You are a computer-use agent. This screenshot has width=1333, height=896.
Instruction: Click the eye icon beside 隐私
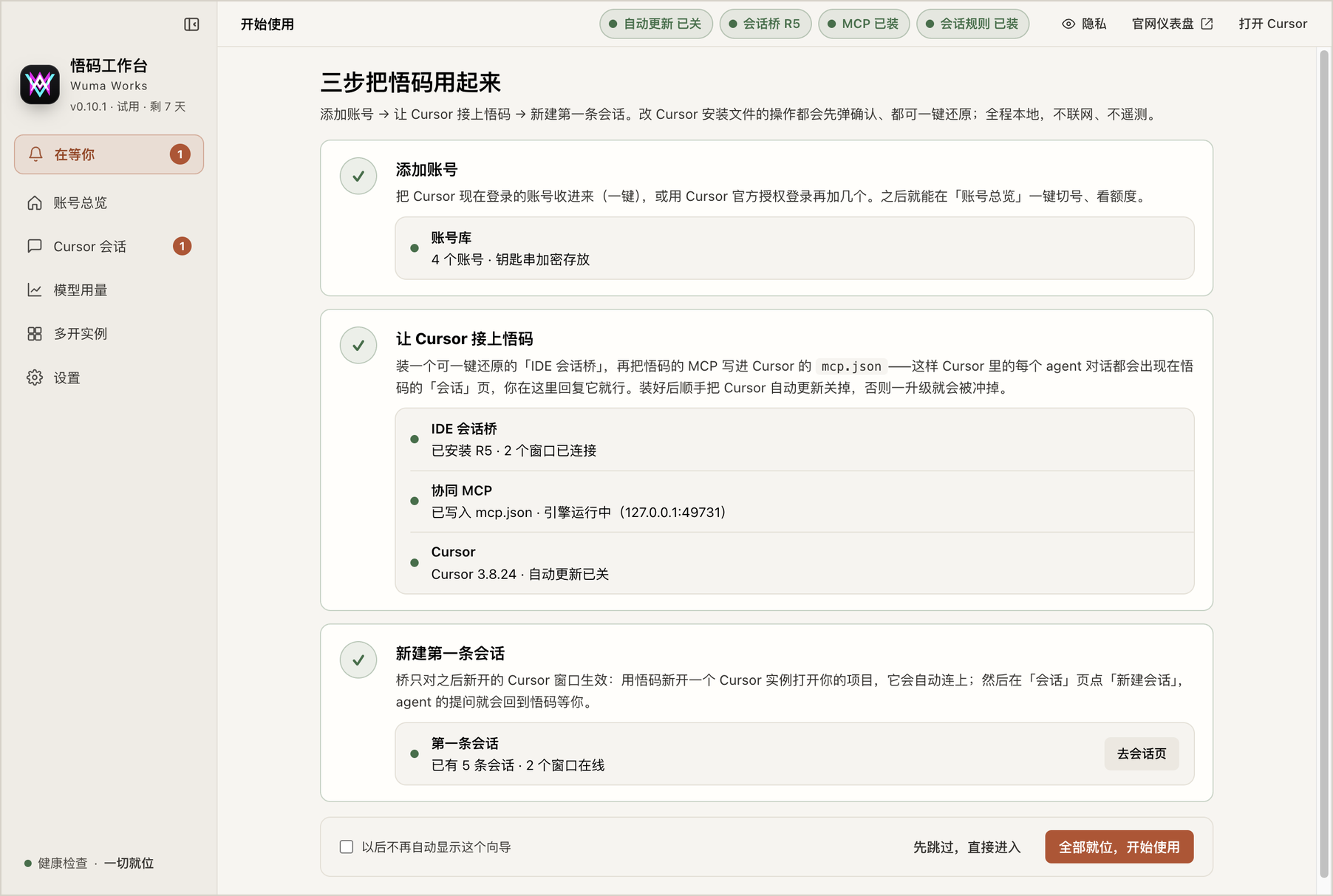(x=1068, y=24)
